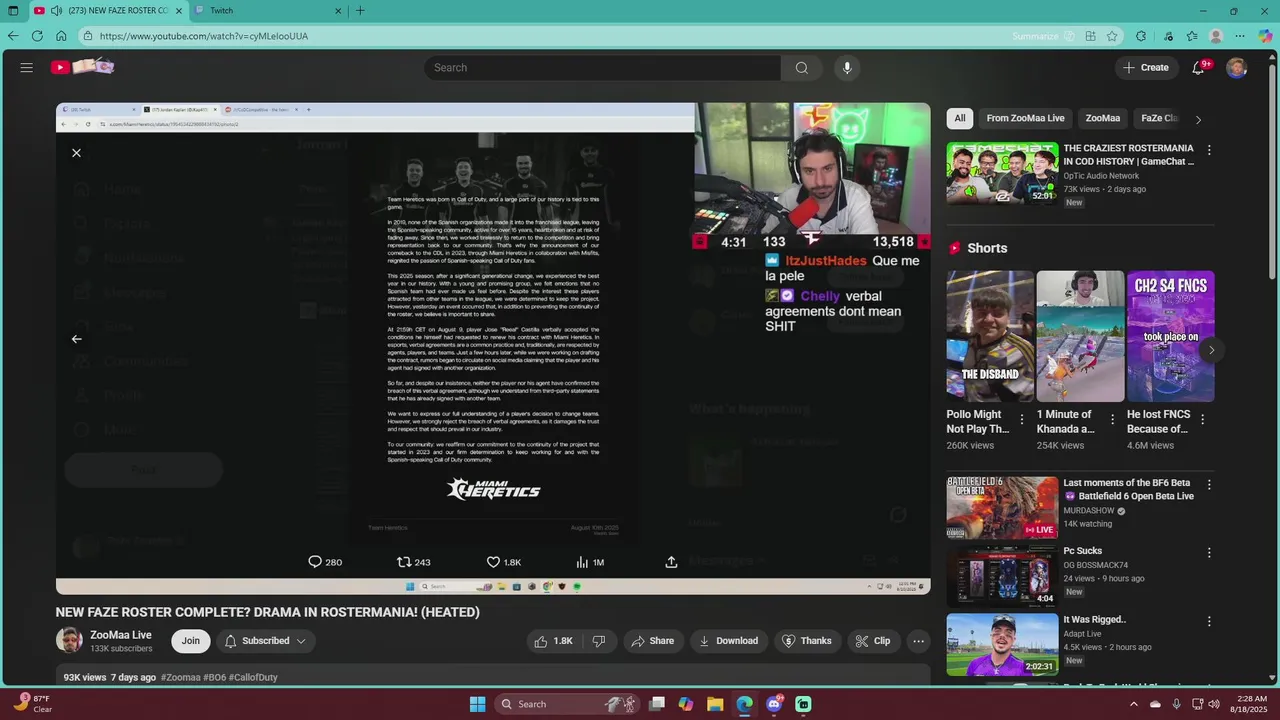Open Windows Start menu
The image size is (1280, 720).
click(x=477, y=704)
